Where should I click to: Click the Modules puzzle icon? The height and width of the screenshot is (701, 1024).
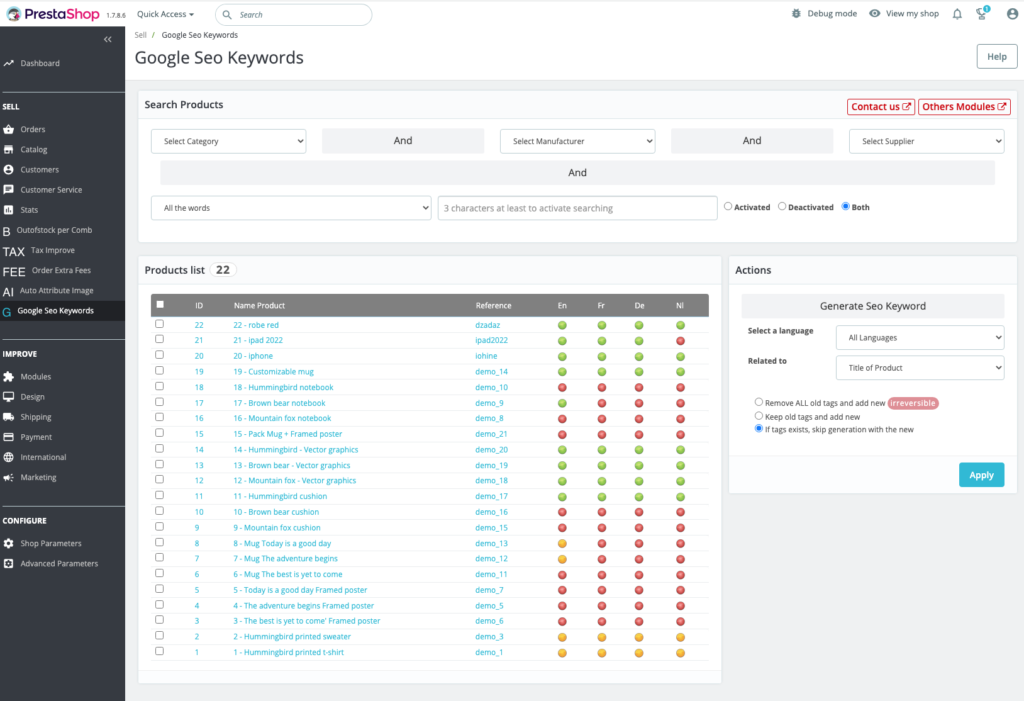[8, 377]
